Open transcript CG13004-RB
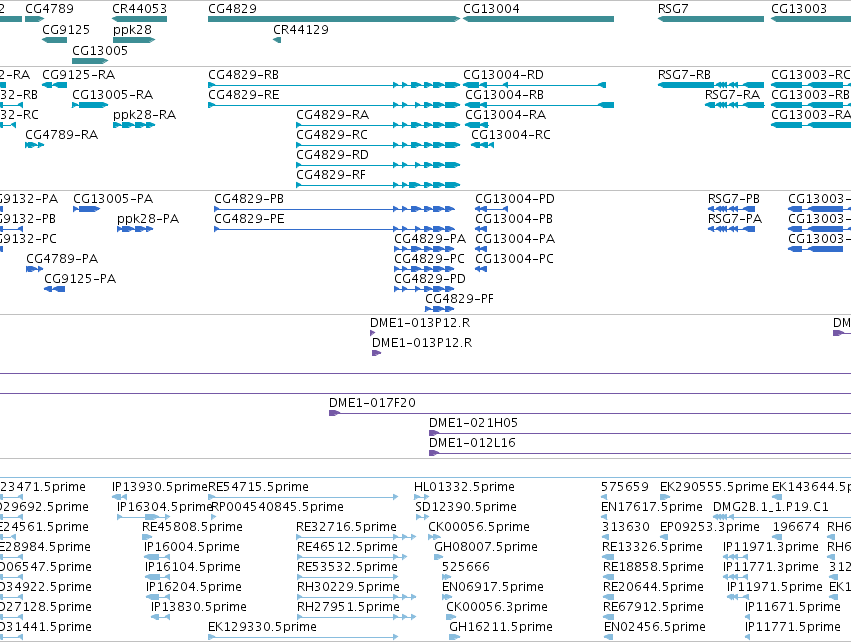The width and height of the screenshot is (851, 642). click(504, 95)
